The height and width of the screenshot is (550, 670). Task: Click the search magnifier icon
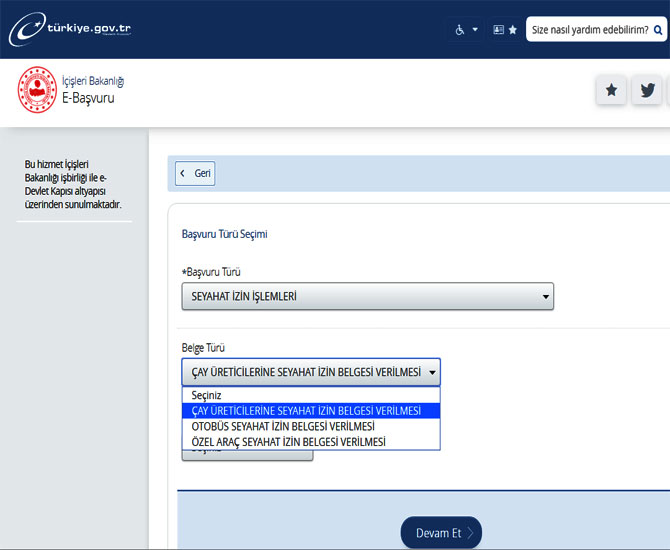[x=658, y=30]
